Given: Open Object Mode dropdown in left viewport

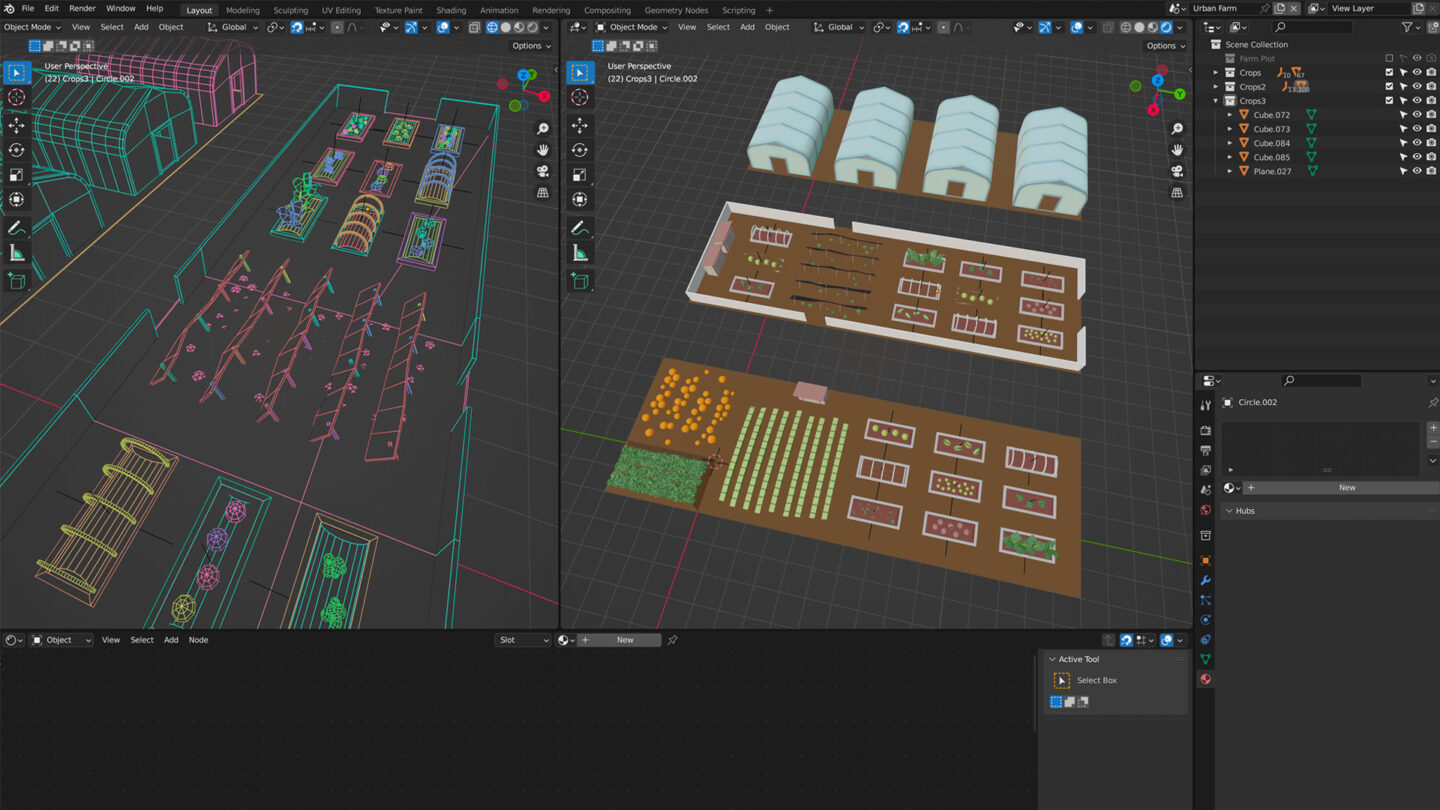Looking at the screenshot, I should point(32,27).
